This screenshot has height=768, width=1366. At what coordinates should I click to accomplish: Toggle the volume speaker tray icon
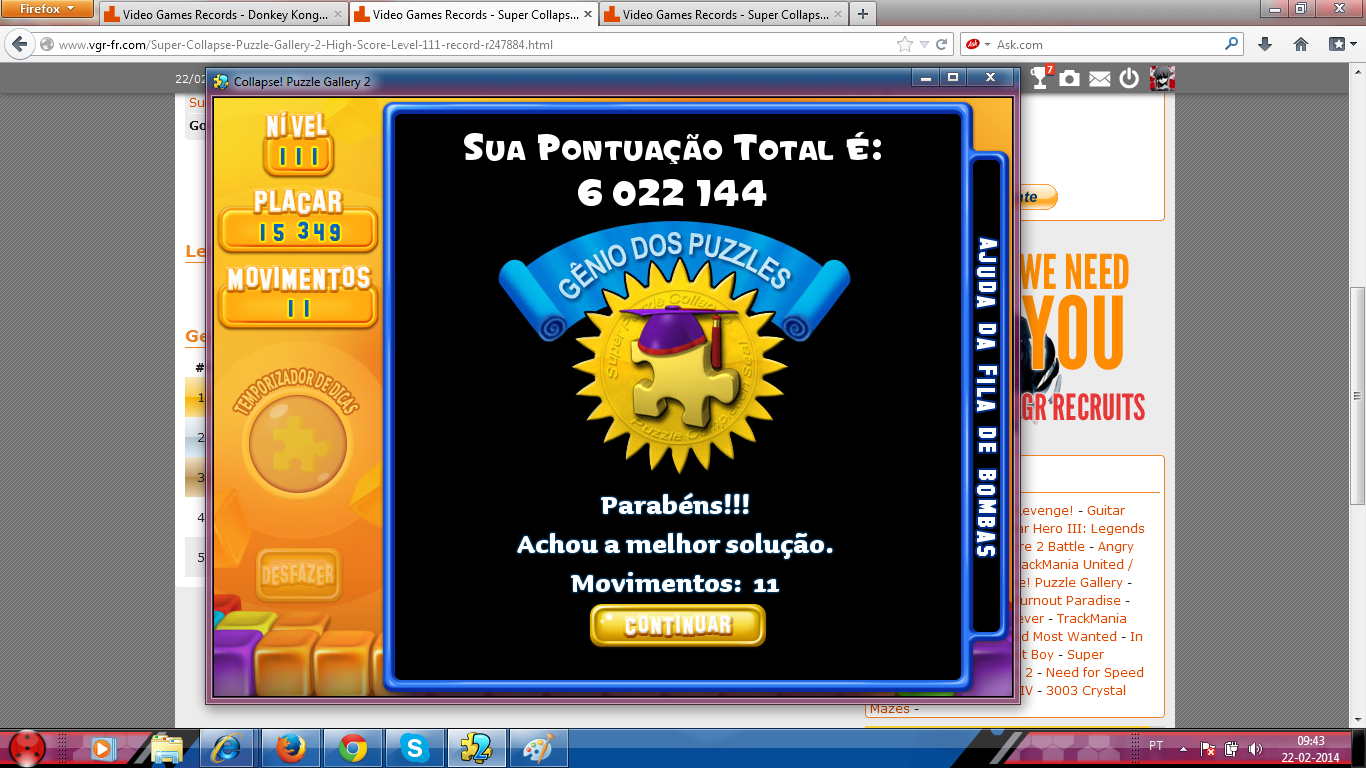click(x=1255, y=748)
